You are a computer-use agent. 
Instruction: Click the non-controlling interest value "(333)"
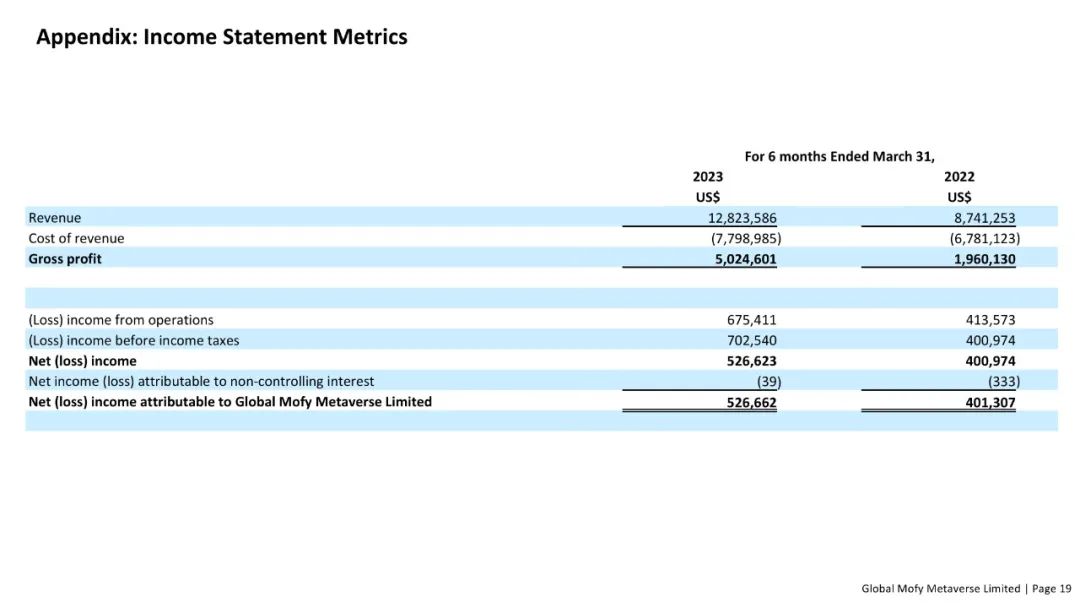[1004, 381]
